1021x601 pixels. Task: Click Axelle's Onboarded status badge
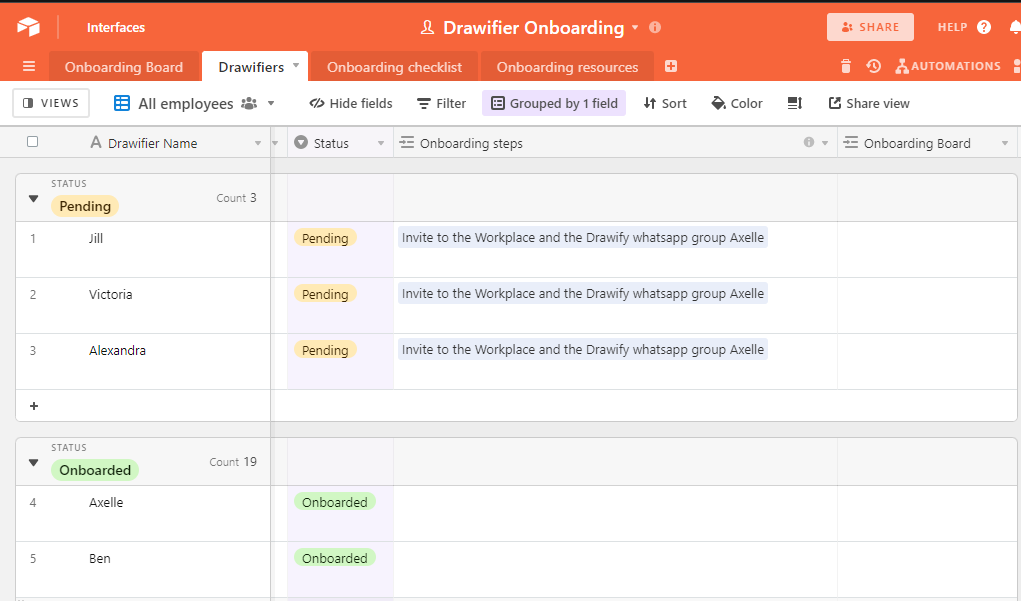[335, 502]
